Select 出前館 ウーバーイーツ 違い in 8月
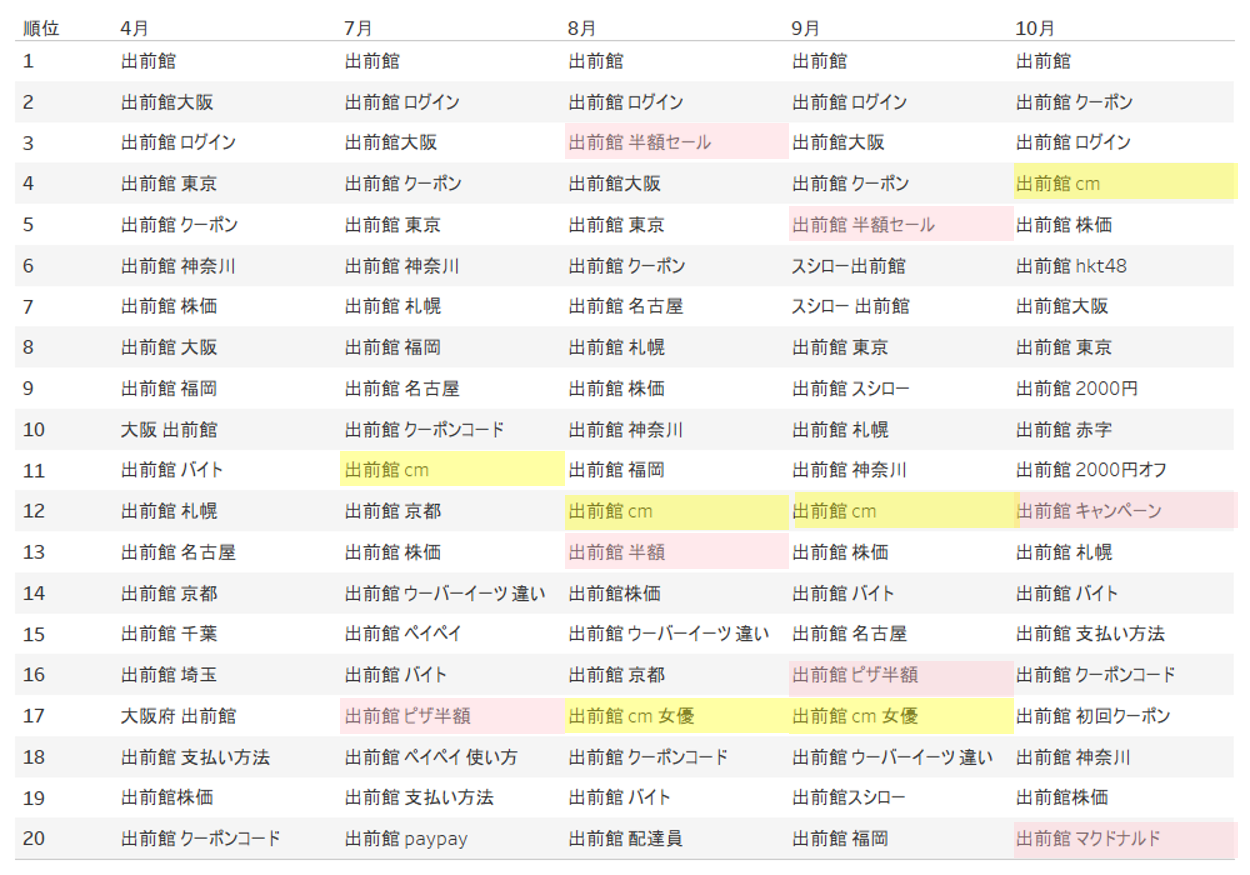This screenshot has height=875, width=1250. point(669,634)
